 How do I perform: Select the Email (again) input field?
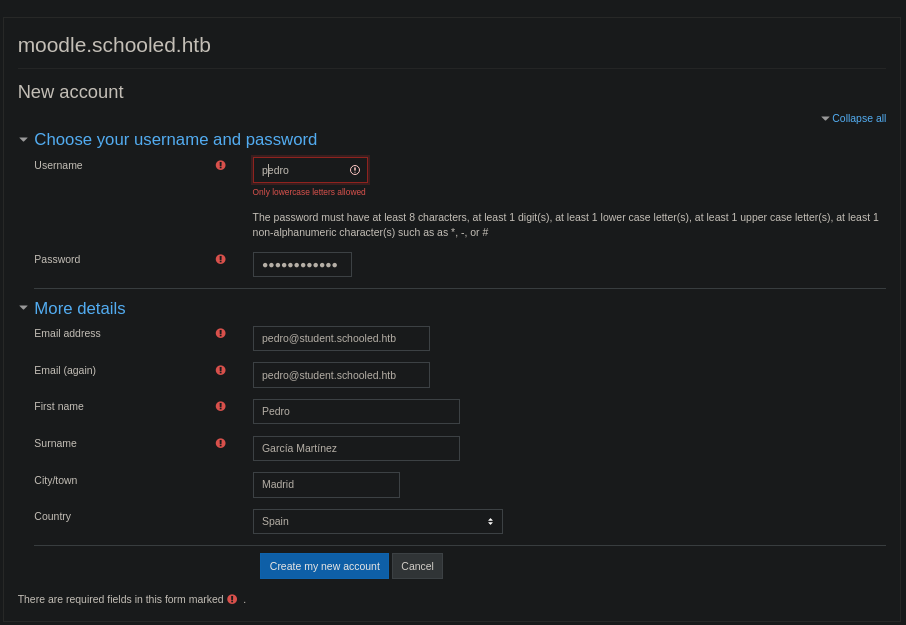341,375
